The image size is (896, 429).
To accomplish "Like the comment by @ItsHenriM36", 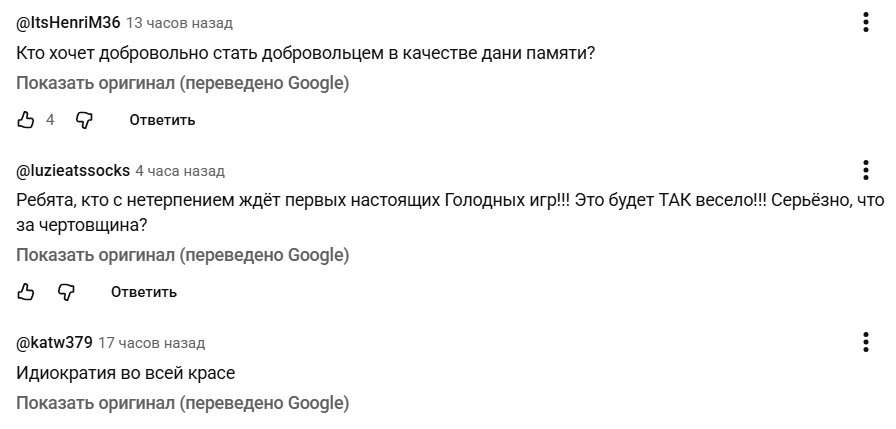I will [x=27, y=120].
